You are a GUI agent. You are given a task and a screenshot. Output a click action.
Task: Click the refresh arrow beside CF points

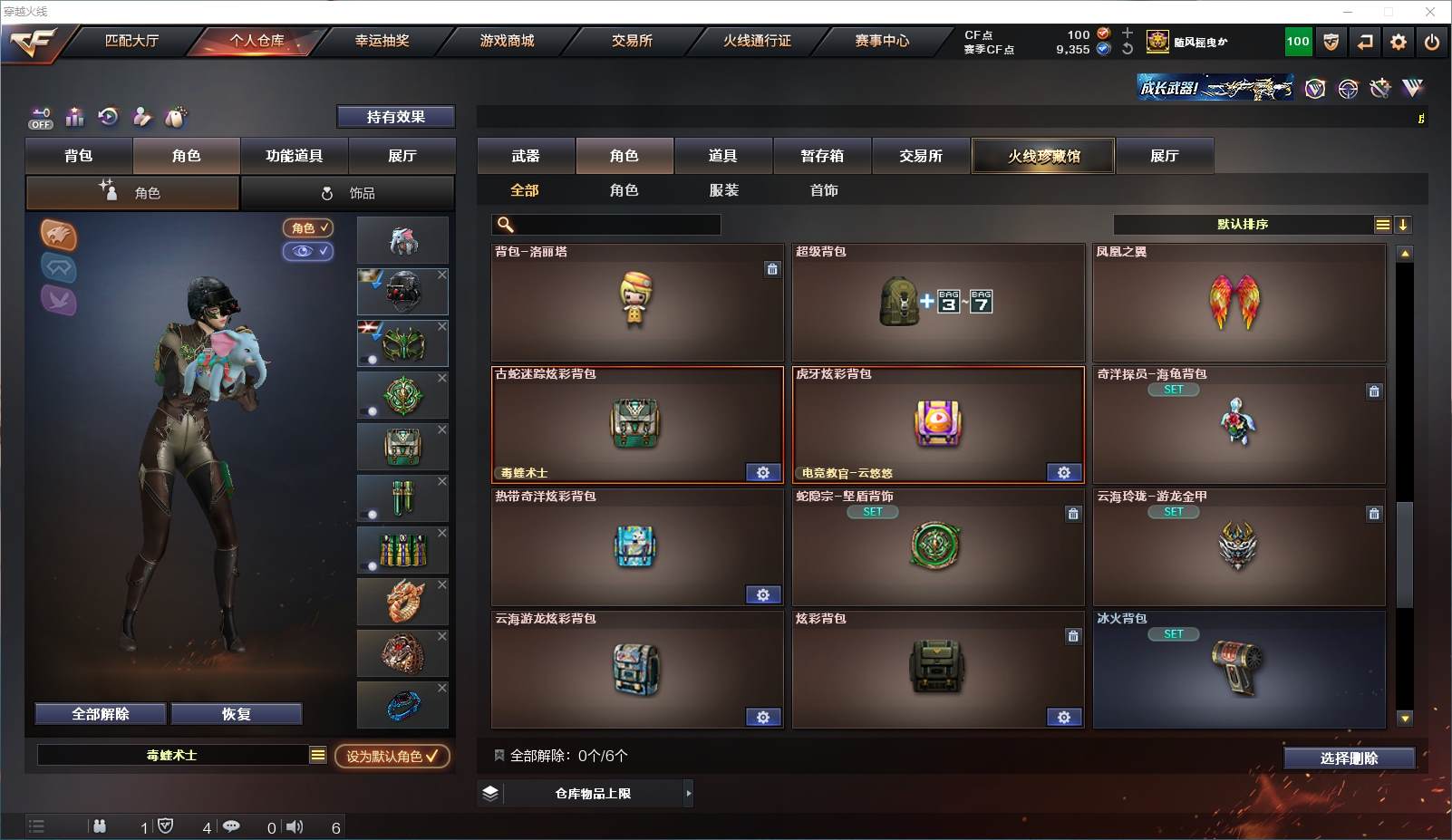(x=1128, y=49)
